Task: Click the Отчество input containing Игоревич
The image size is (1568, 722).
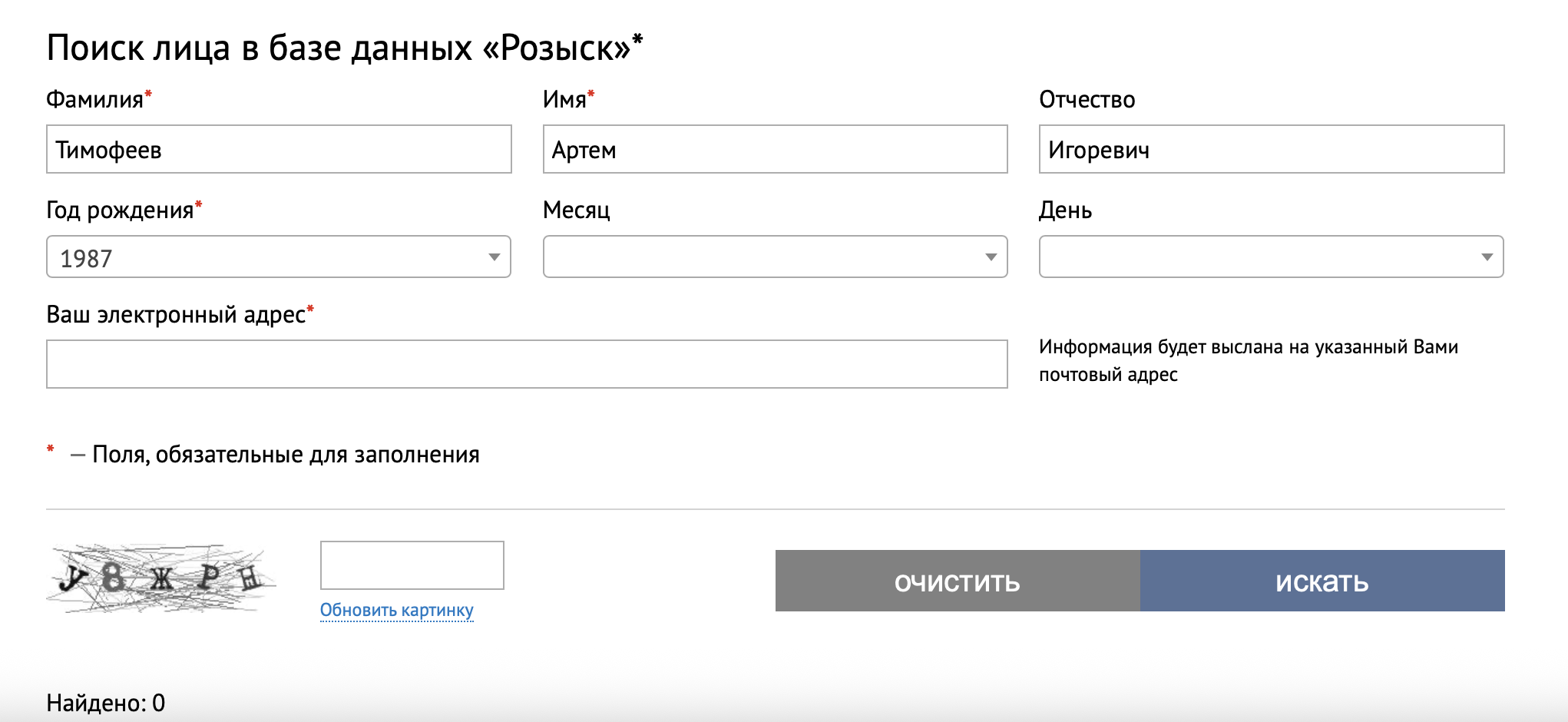Action: click(1272, 149)
